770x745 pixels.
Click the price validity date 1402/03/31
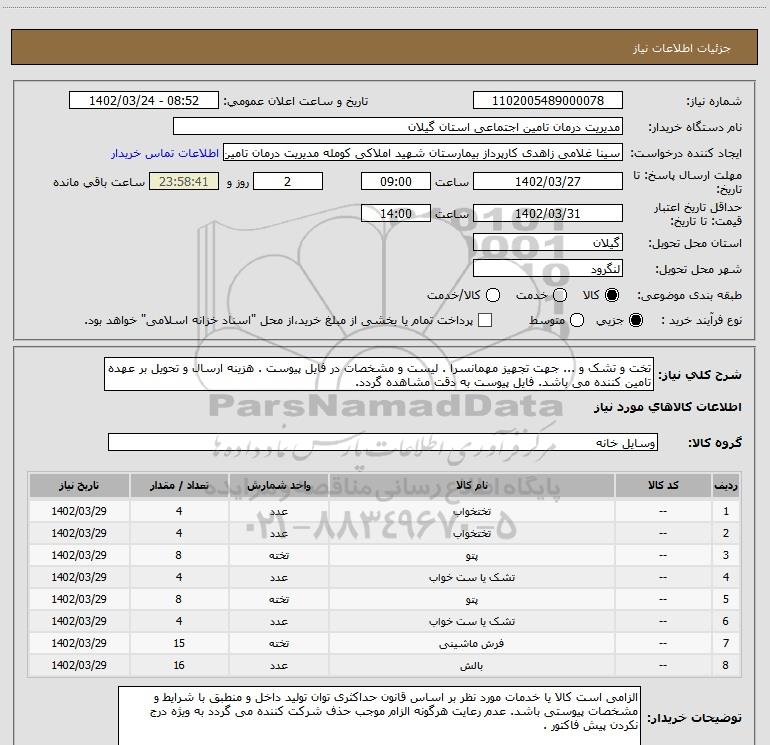[x=548, y=213]
